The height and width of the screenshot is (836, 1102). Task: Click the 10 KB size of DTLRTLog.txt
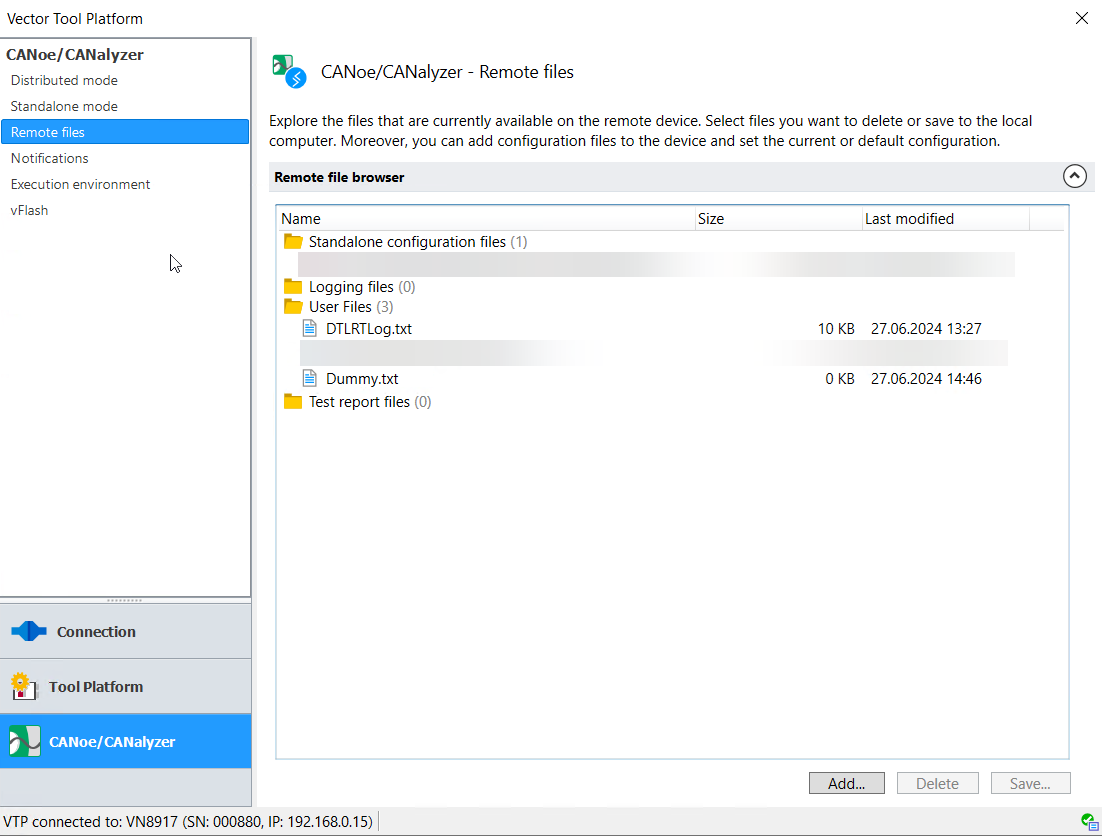(836, 329)
